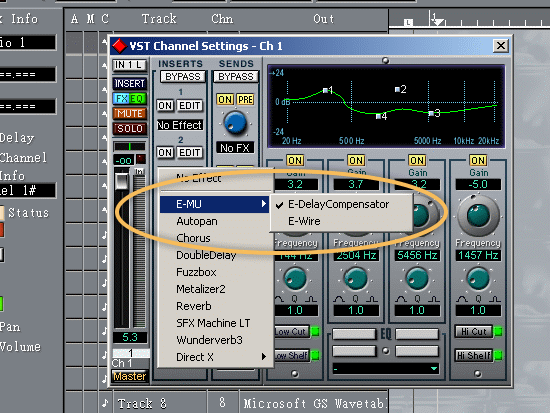Turn ON insert effect slot 2
Viewport: 550px width, 413px height.
point(165,152)
